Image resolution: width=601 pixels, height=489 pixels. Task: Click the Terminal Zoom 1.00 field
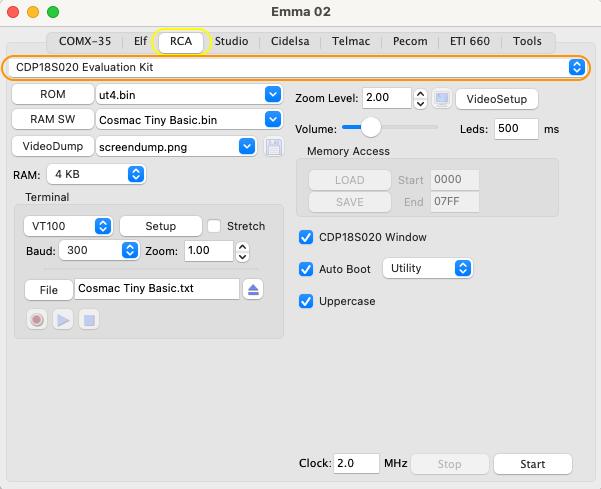[x=209, y=251]
